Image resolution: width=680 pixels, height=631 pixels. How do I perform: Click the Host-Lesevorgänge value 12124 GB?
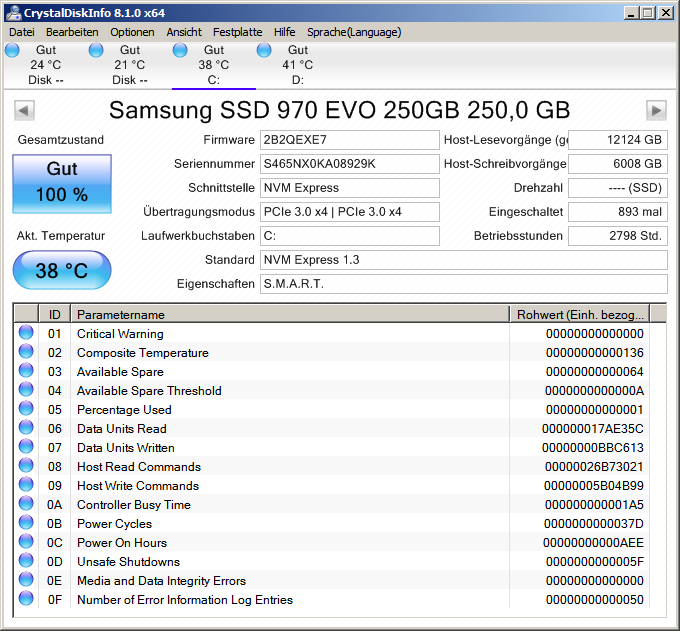pyautogui.click(x=618, y=140)
